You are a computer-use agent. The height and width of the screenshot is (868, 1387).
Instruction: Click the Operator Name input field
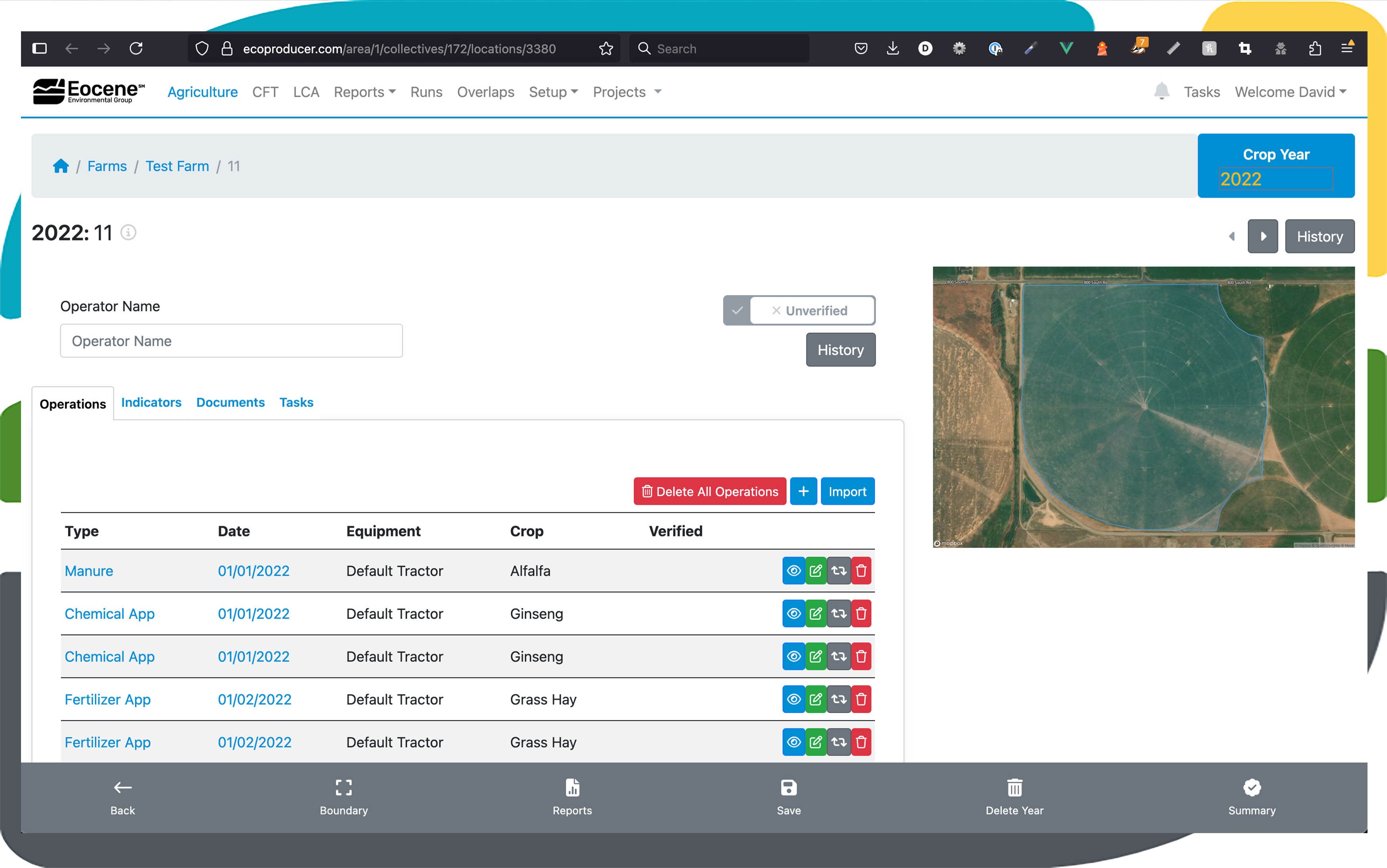(x=231, y=341)
